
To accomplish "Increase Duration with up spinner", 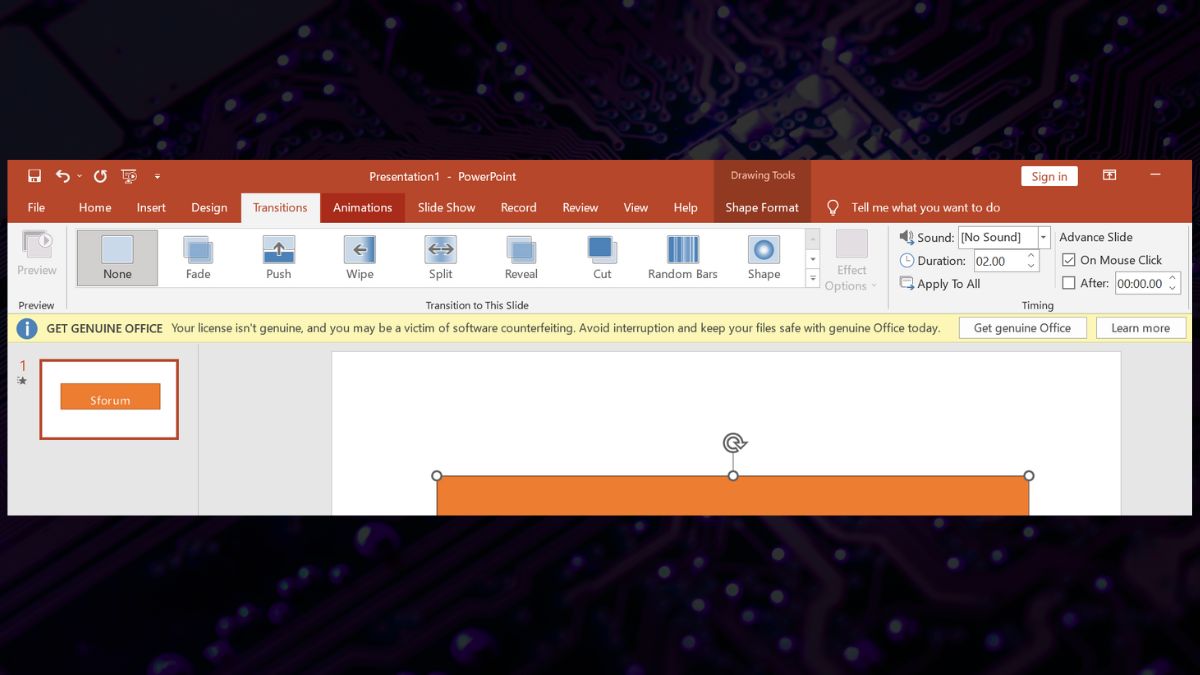I will pyautogui.click(x=1031, y=256).
